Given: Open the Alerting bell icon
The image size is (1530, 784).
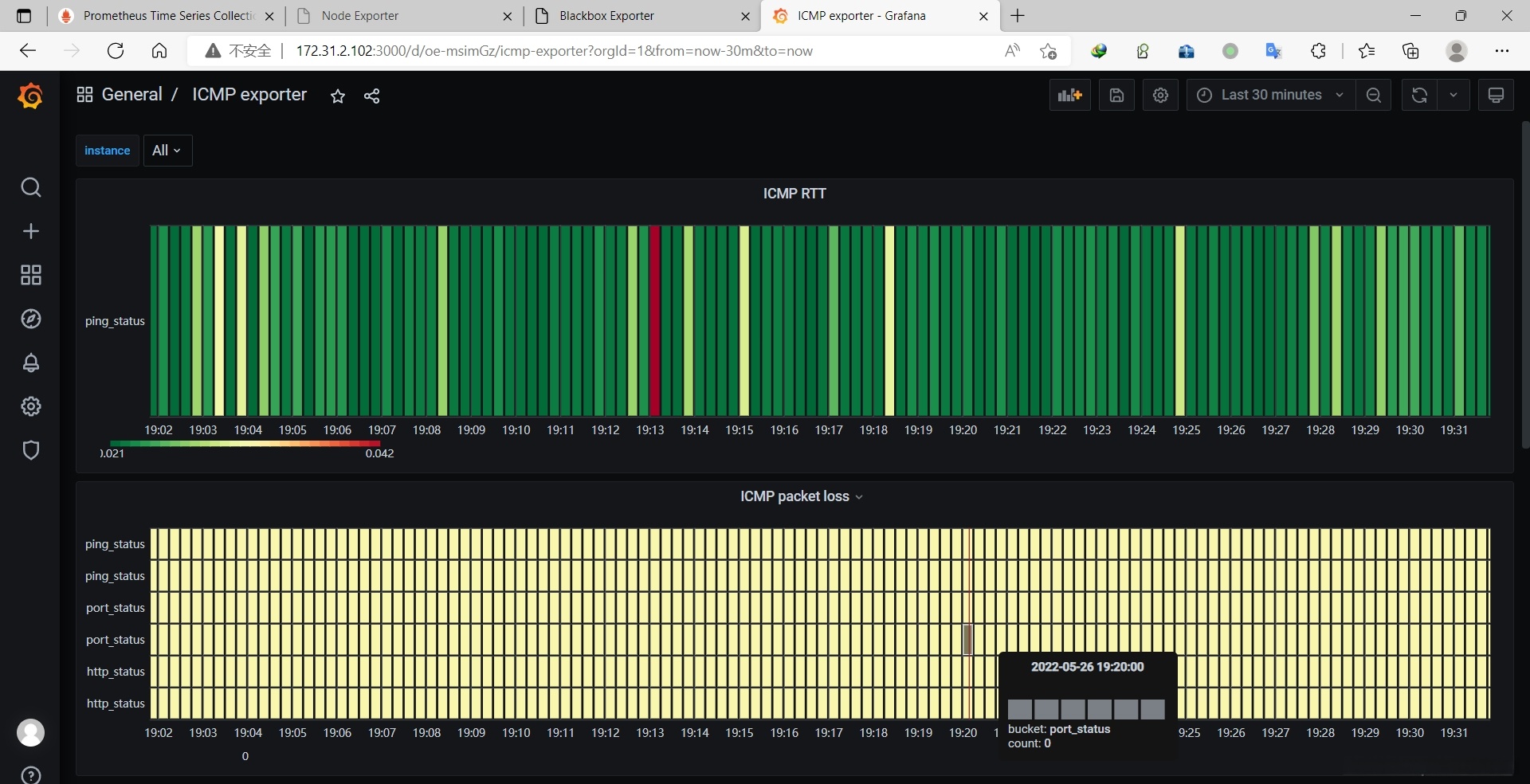Looking at the screenshot, I should pos(31,363).
